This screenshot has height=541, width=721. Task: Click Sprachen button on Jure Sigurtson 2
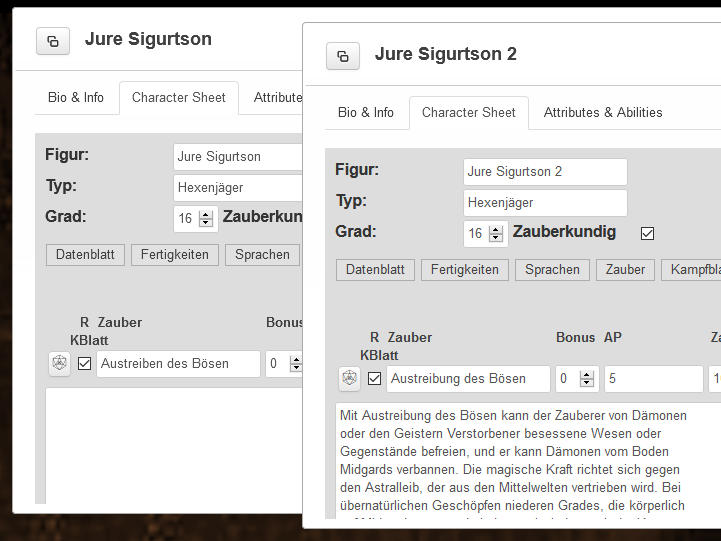(x=552, y=270)
